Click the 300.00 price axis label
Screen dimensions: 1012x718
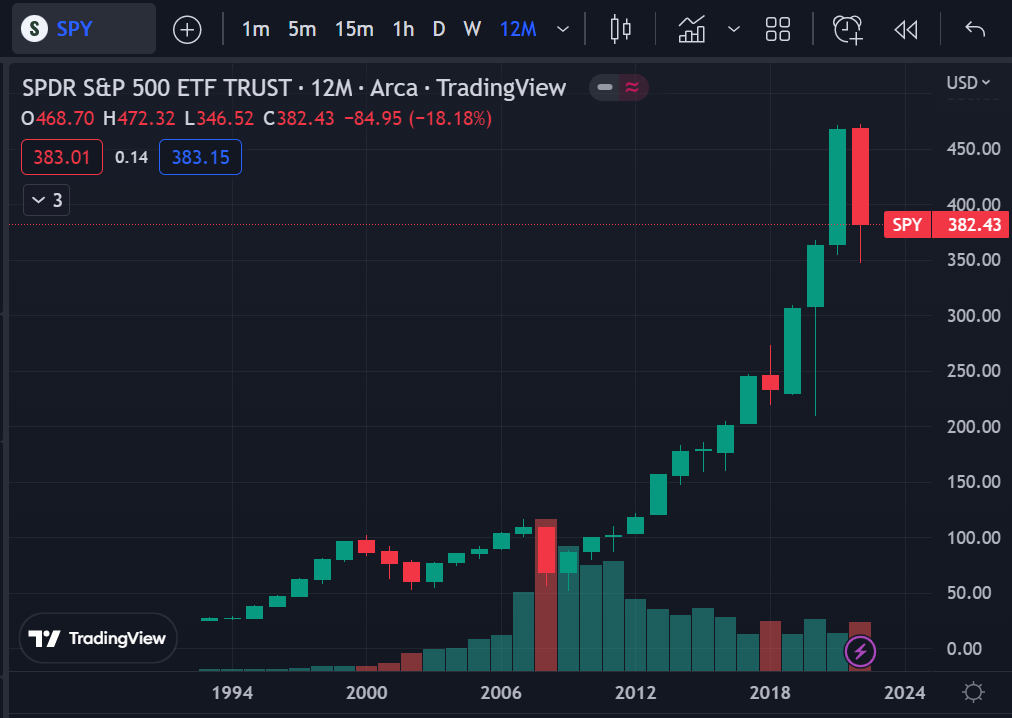(973, 316)
